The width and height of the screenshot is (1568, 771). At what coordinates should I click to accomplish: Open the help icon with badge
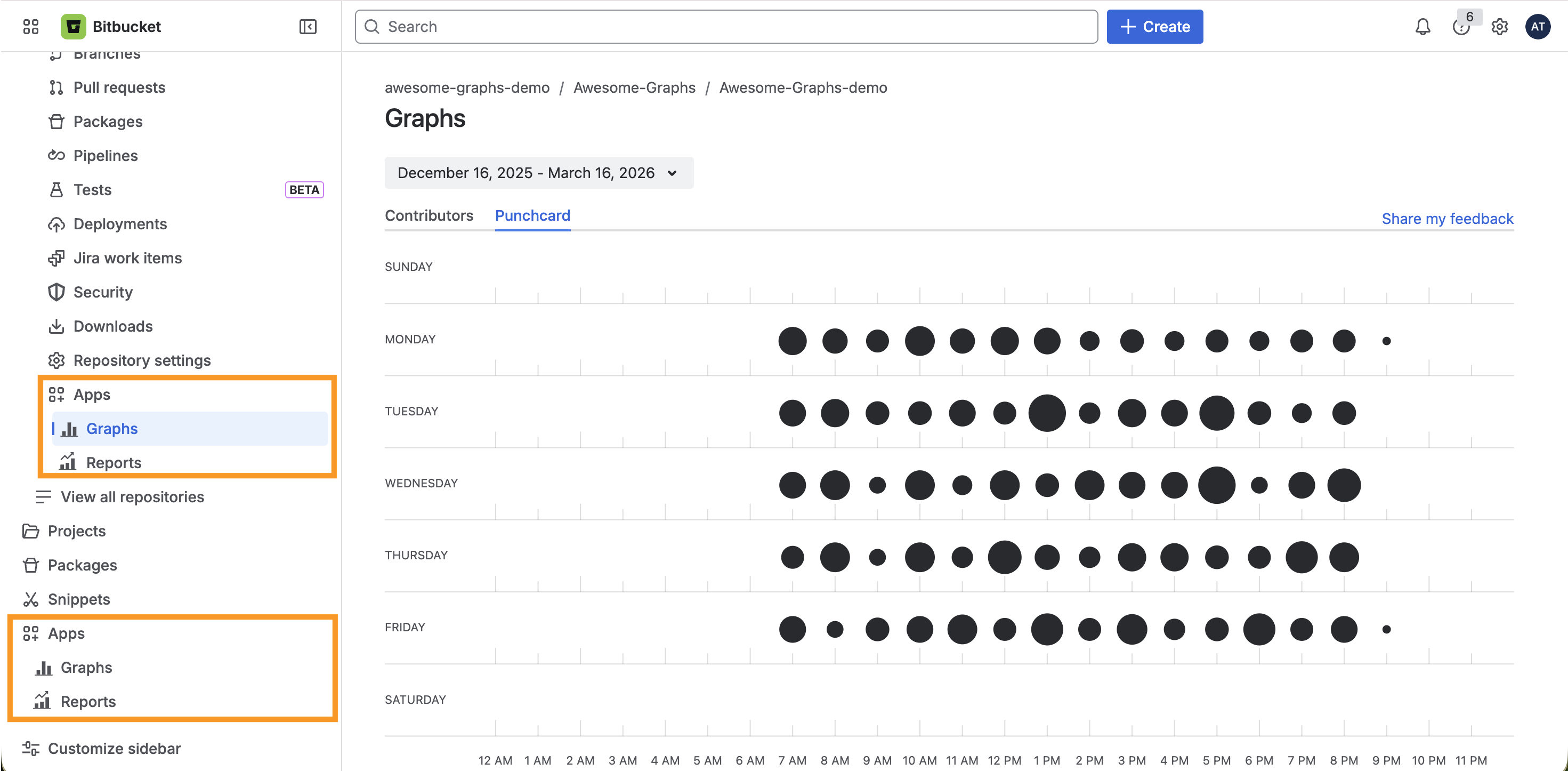1460,27
